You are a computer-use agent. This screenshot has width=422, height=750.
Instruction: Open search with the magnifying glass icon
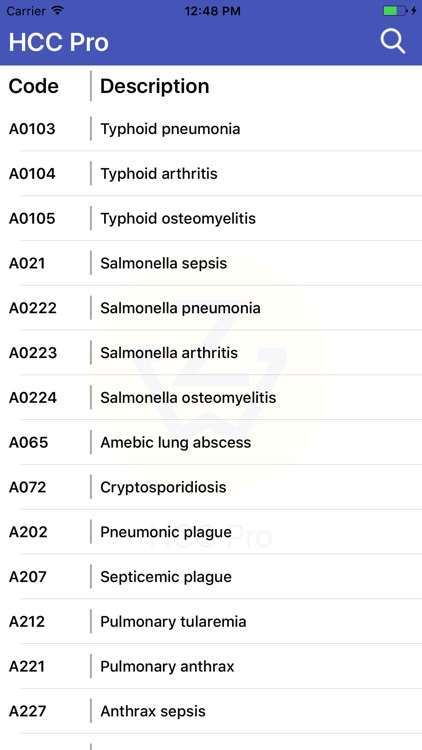[393, 42]
